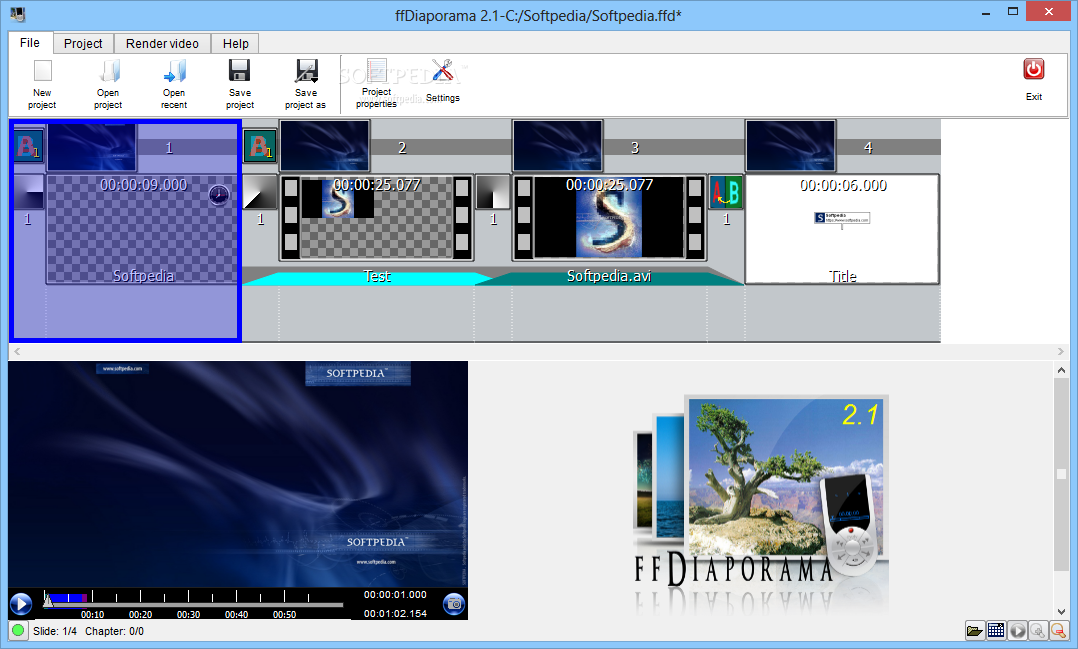Click the timeline scrollbar right arrow

coord(1060,351)
